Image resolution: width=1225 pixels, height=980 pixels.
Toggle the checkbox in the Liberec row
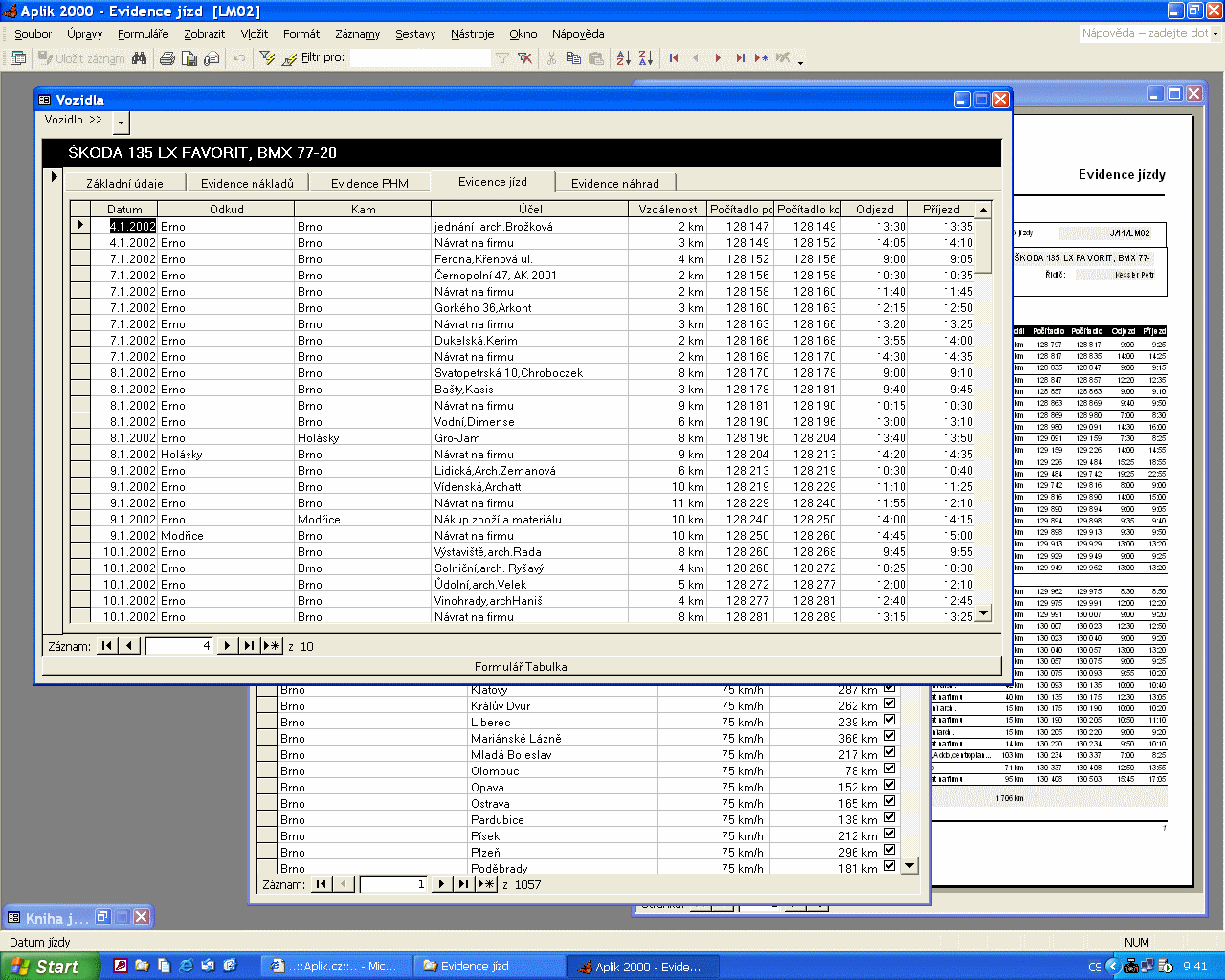pos(889,720)
